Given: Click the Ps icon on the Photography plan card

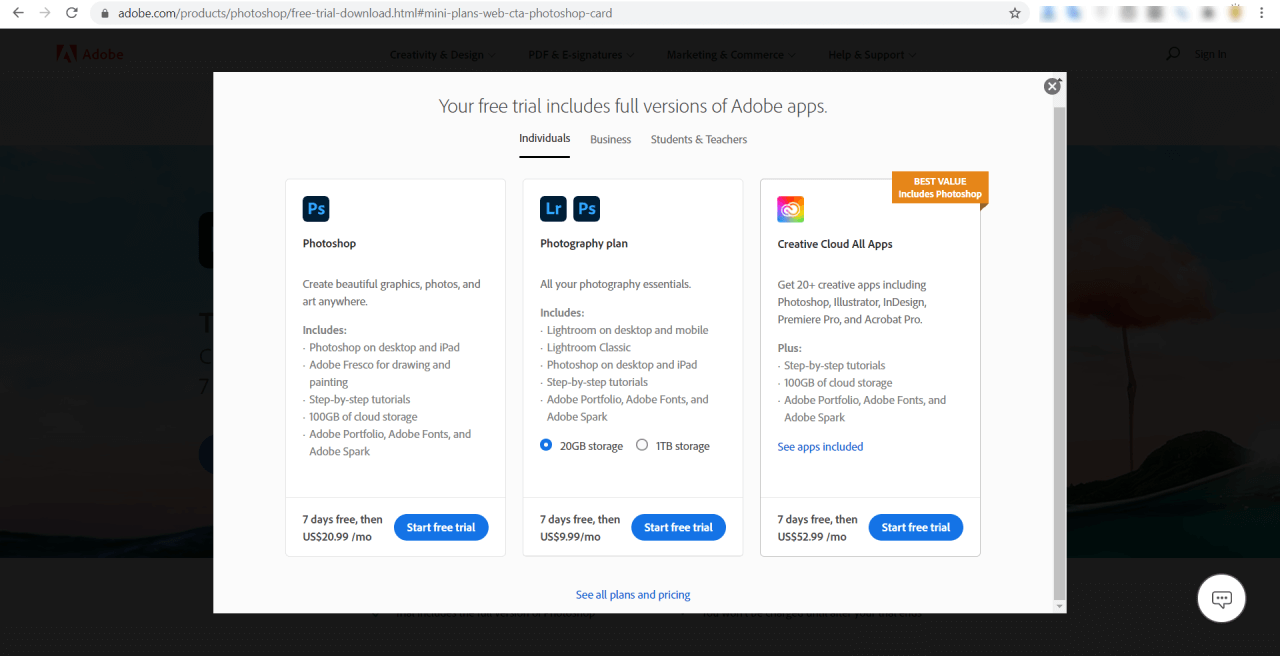Looking at the screenshot, I should point(587,209).
